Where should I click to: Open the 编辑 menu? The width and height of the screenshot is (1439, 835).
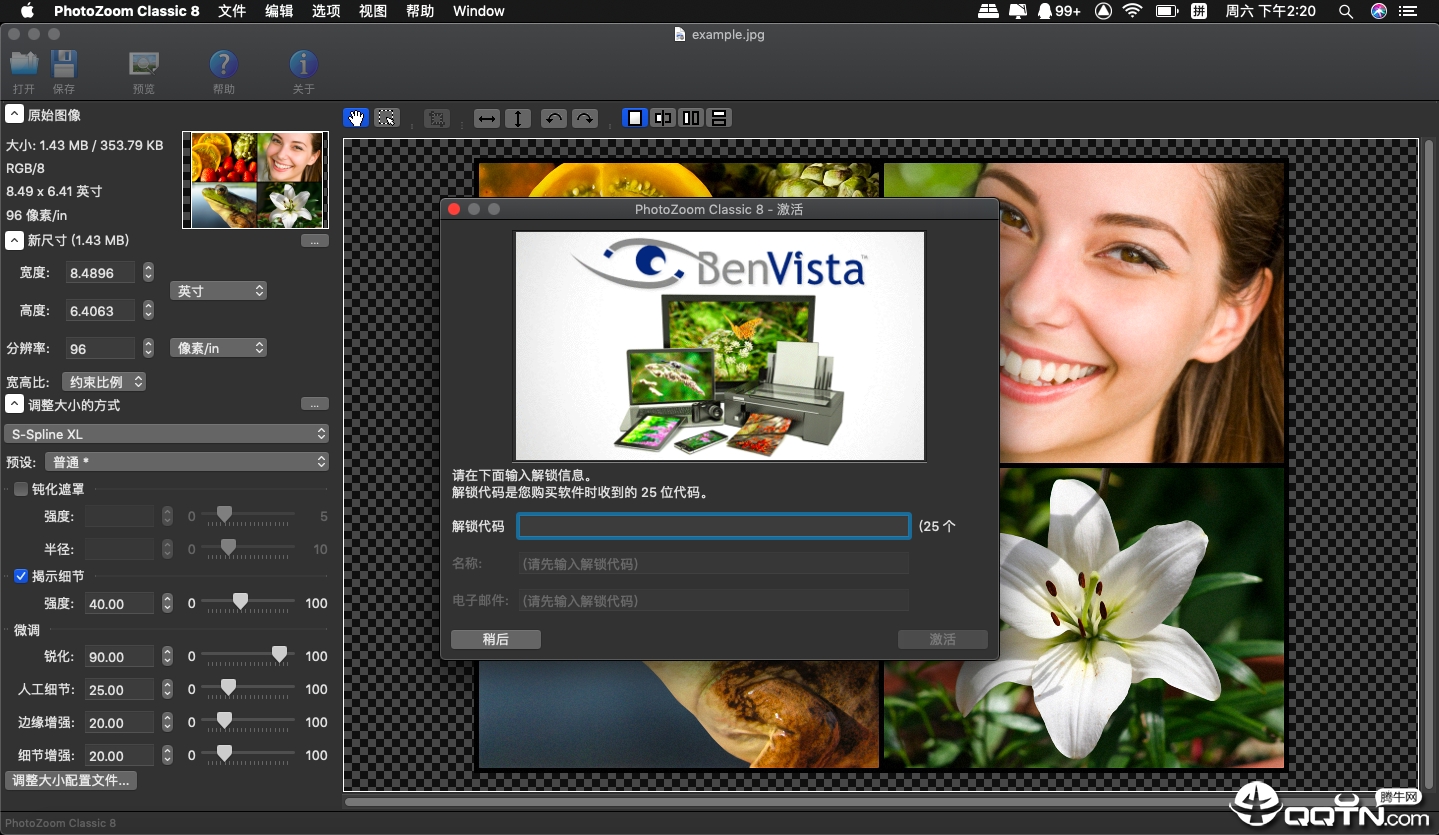coord(279,11)
